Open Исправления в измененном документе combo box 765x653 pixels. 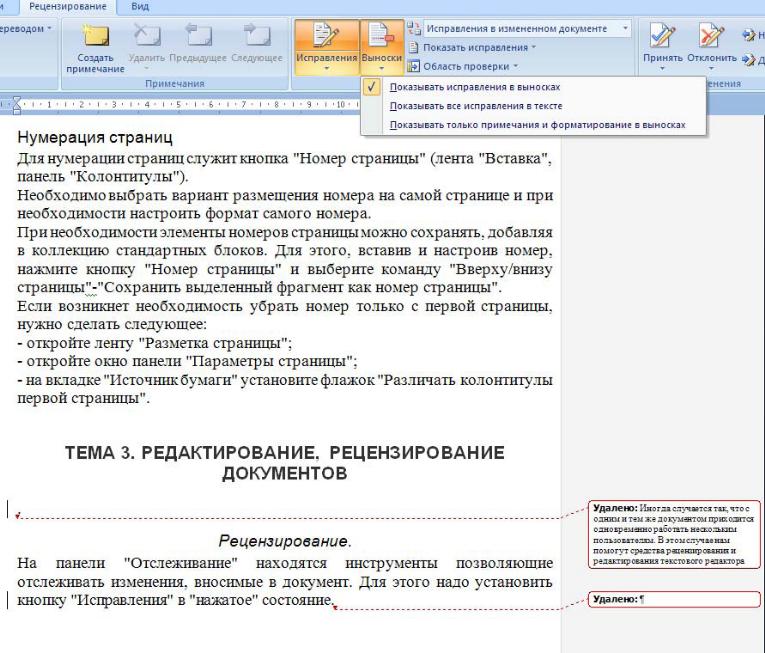[527, 29]
